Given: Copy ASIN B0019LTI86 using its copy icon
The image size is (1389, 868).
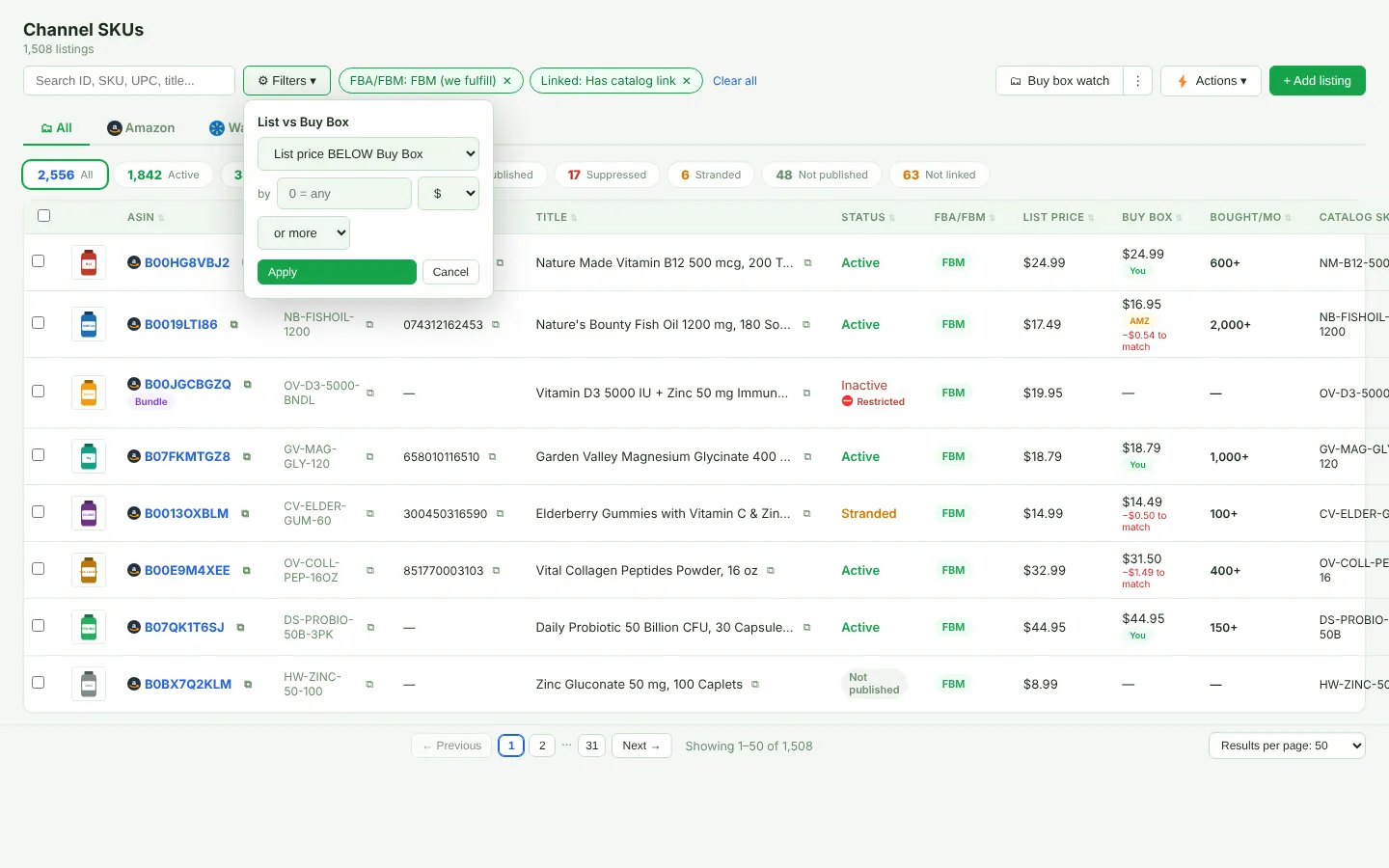Looking at the screenshot, I should [x=233, y=325].
